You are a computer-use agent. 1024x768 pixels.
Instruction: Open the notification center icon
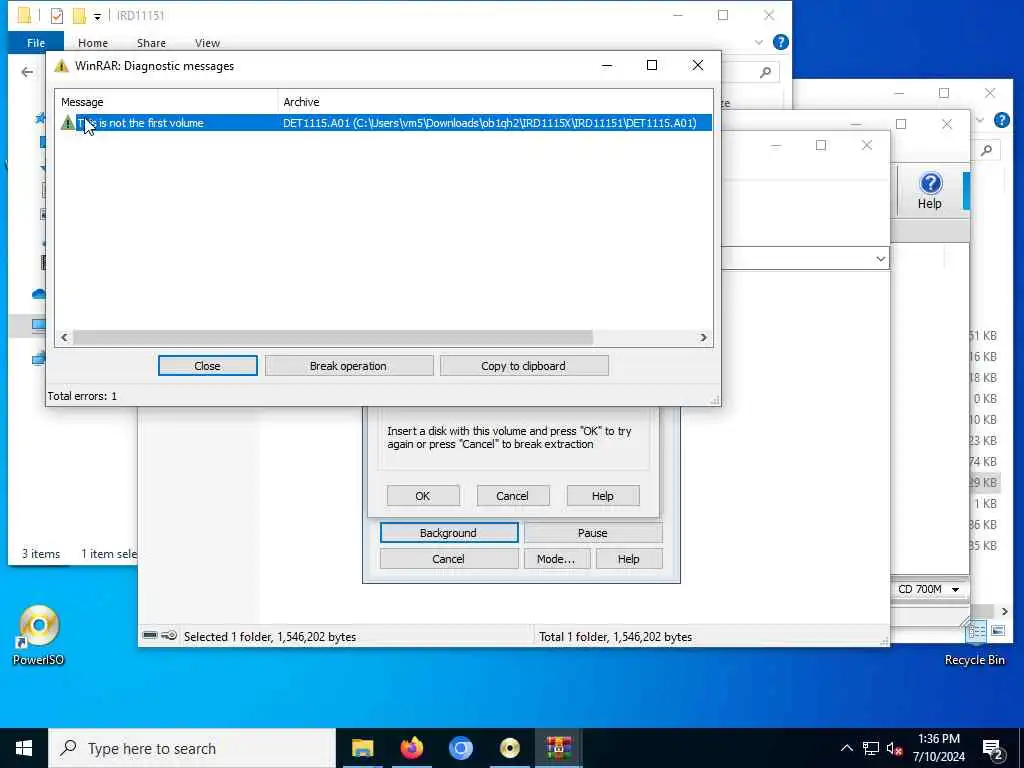993,750
